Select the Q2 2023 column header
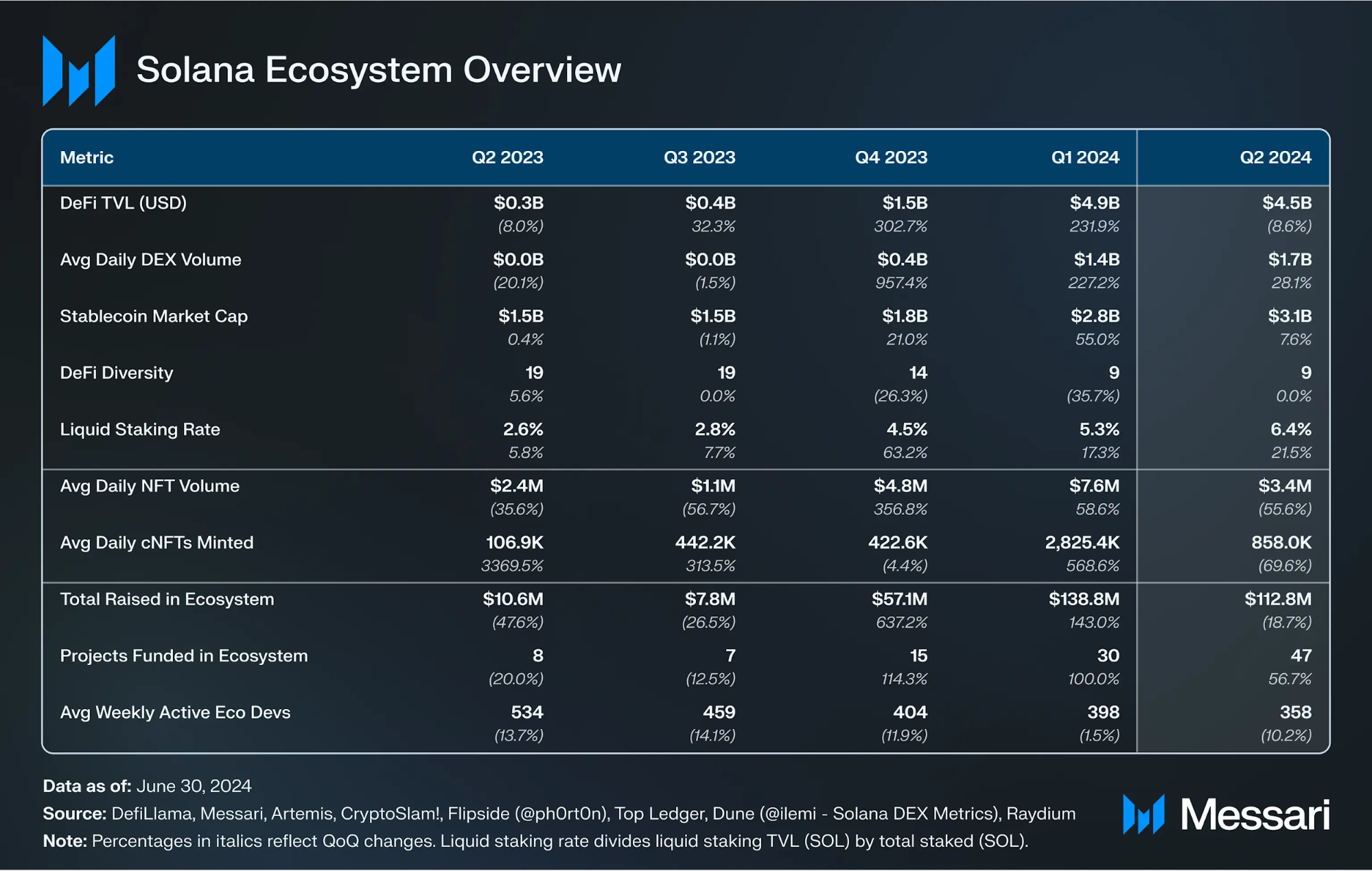Image resolution: width=1372 pixels, height=871 pixels. click(507, 158)
